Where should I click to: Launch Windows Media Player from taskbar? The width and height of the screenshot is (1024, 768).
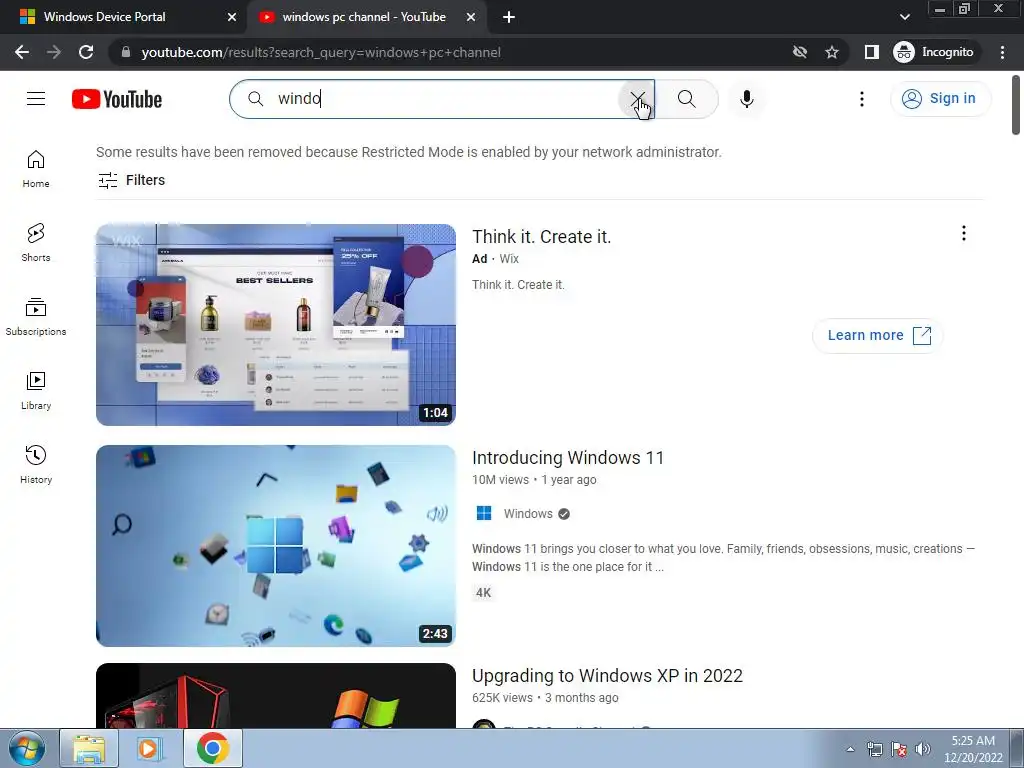(x=148, y=748)
